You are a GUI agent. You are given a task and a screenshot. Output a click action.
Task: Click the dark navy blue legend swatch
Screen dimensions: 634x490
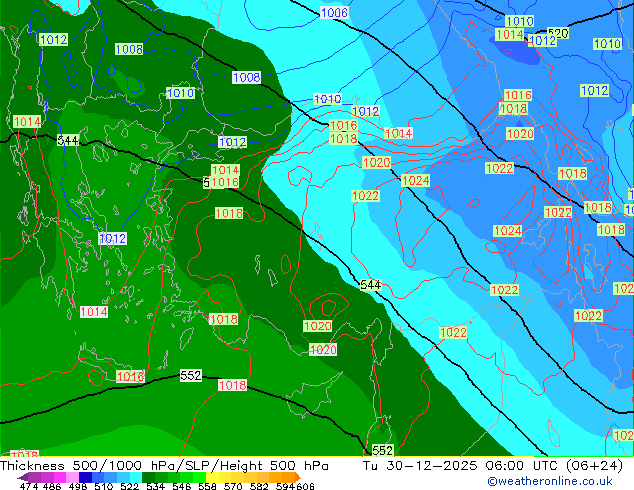85,477
